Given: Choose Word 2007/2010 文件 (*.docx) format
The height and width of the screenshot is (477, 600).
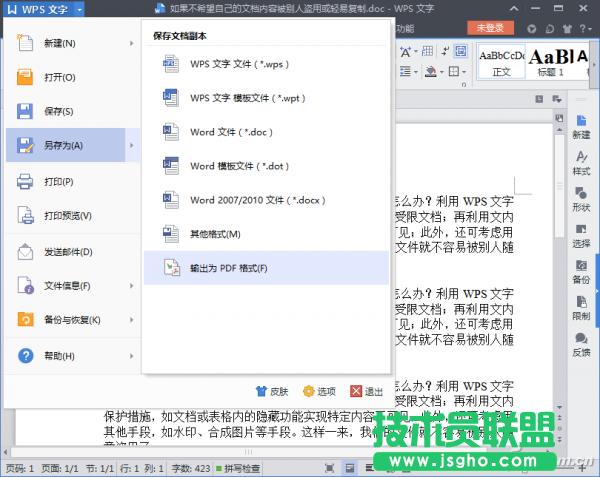Looking at the screenshot, I should pyautogui.click(x=256, y=200).
